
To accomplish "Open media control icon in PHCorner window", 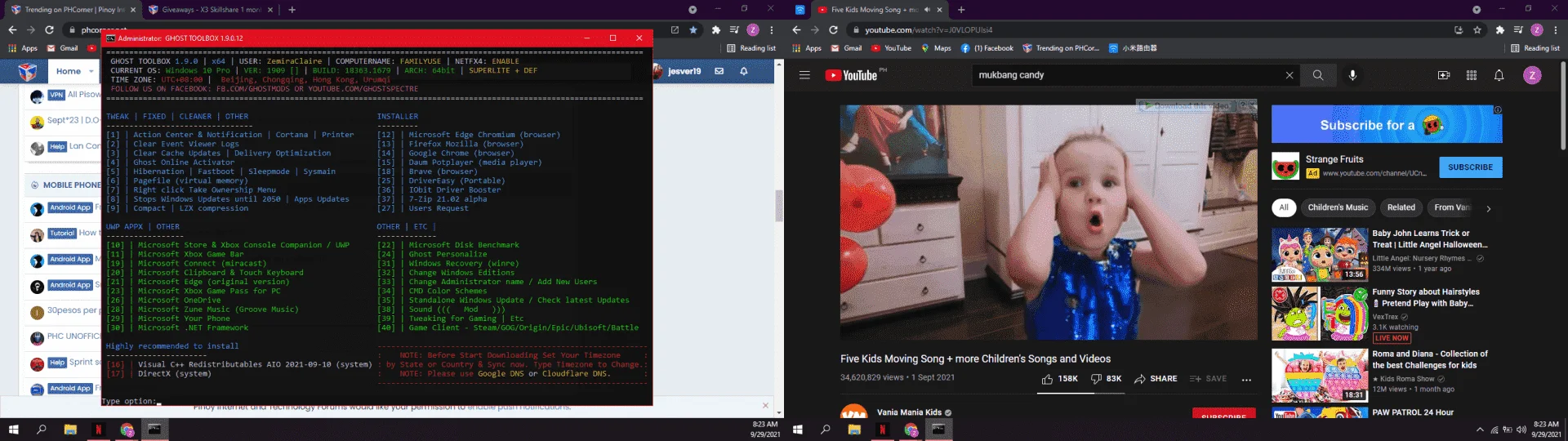I will pos(733,30).
